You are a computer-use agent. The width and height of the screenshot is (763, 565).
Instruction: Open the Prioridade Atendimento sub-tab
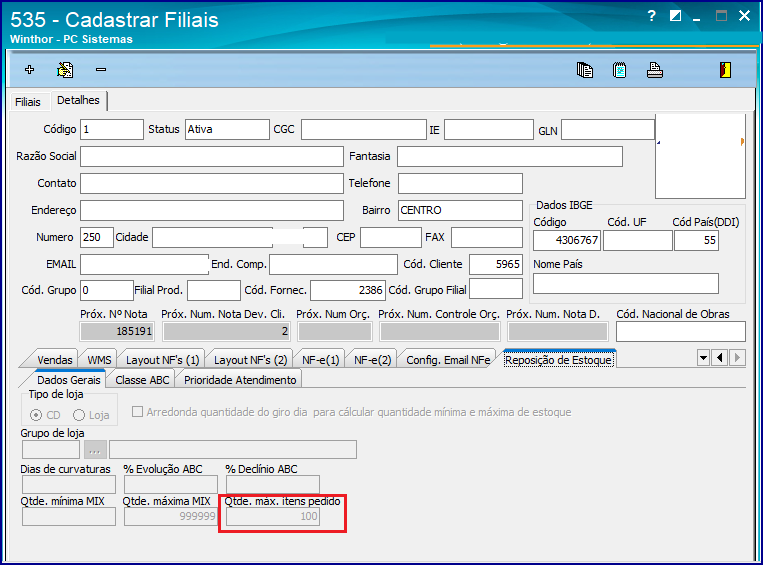(240, 380)
